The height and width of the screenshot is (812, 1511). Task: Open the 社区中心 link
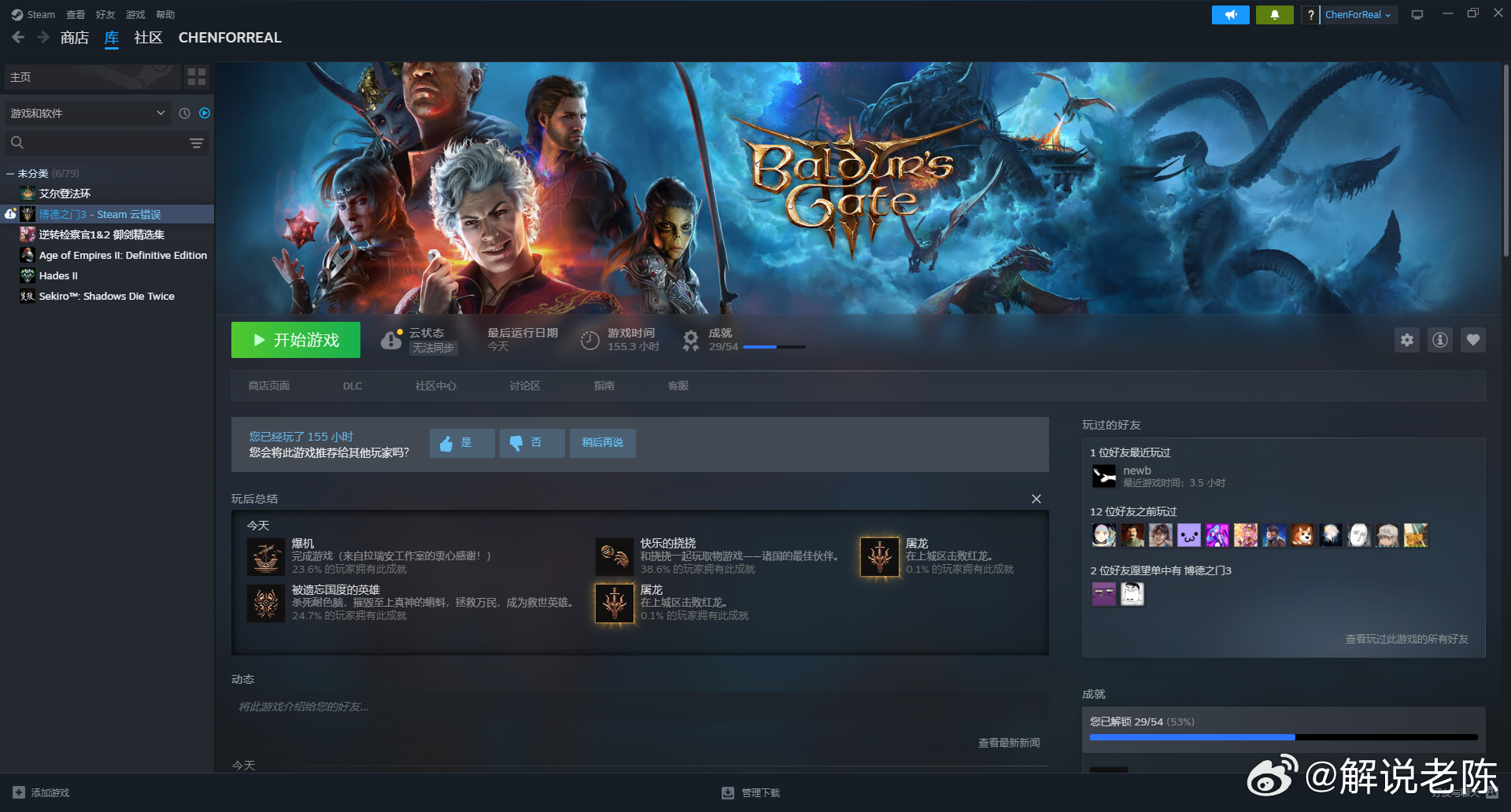[436, 386]
